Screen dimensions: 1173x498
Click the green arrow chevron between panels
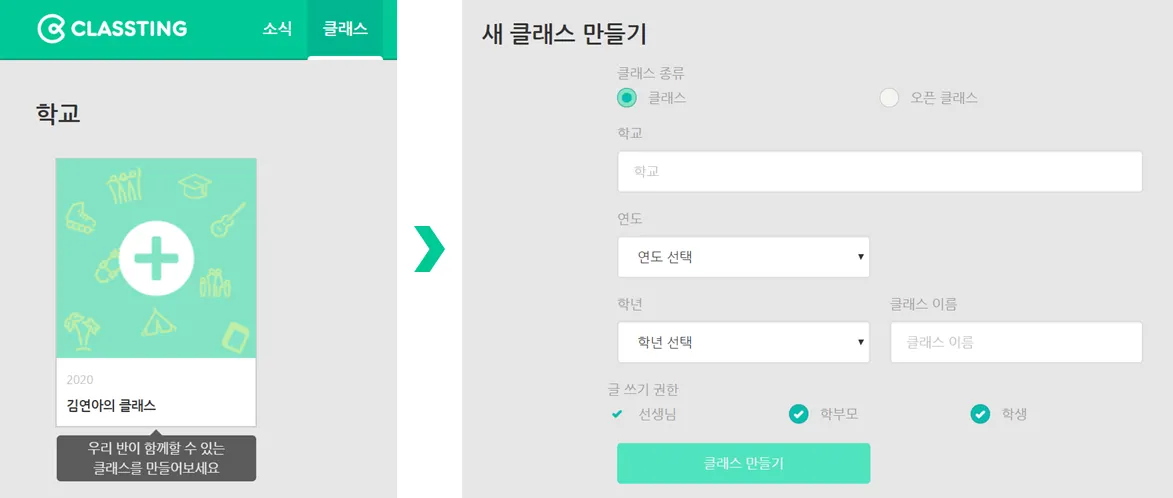click(x=428, y=249)
